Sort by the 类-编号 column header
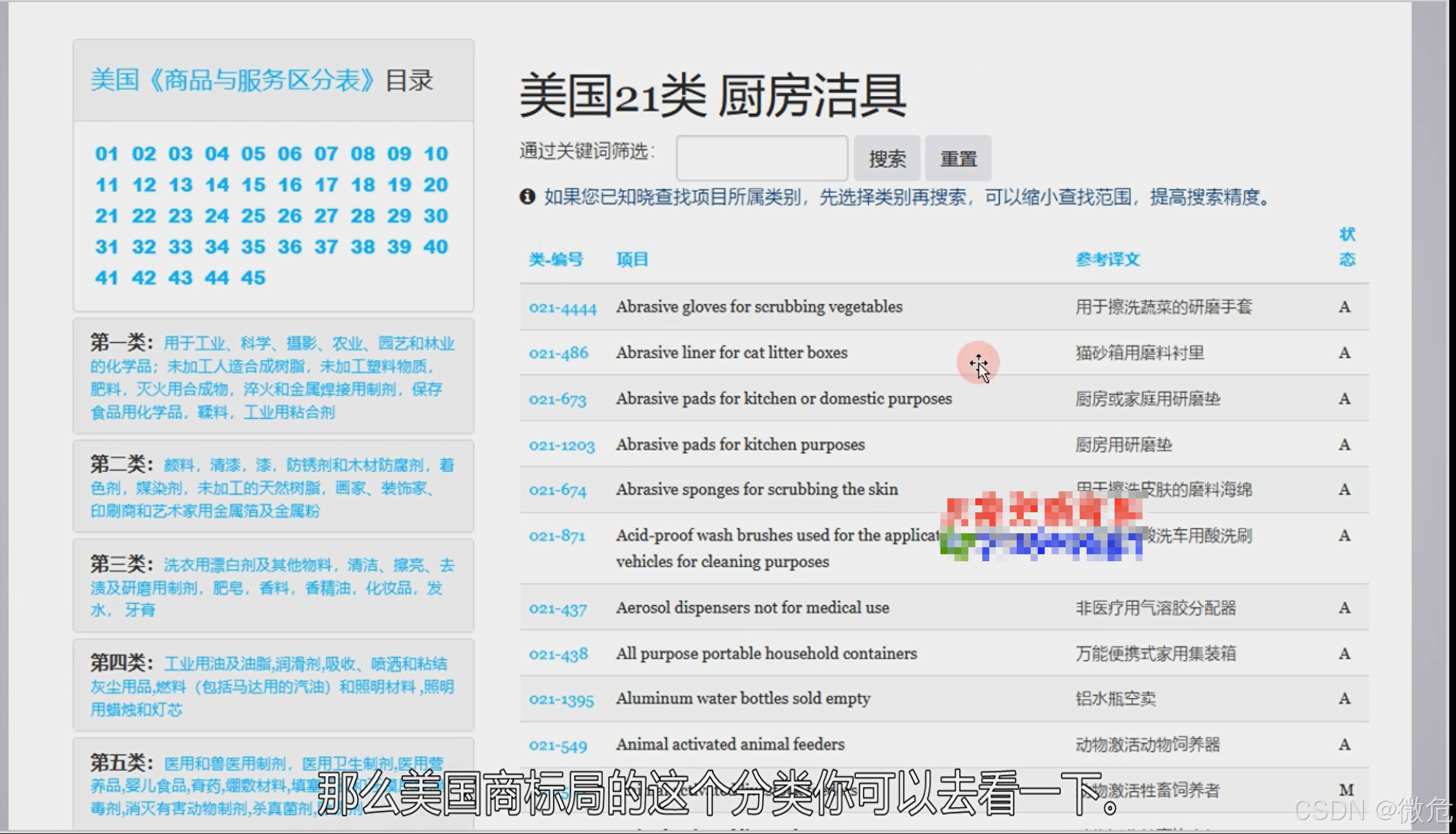Image resolution: width=1456 pixels, height=834 pixels. 556,259
